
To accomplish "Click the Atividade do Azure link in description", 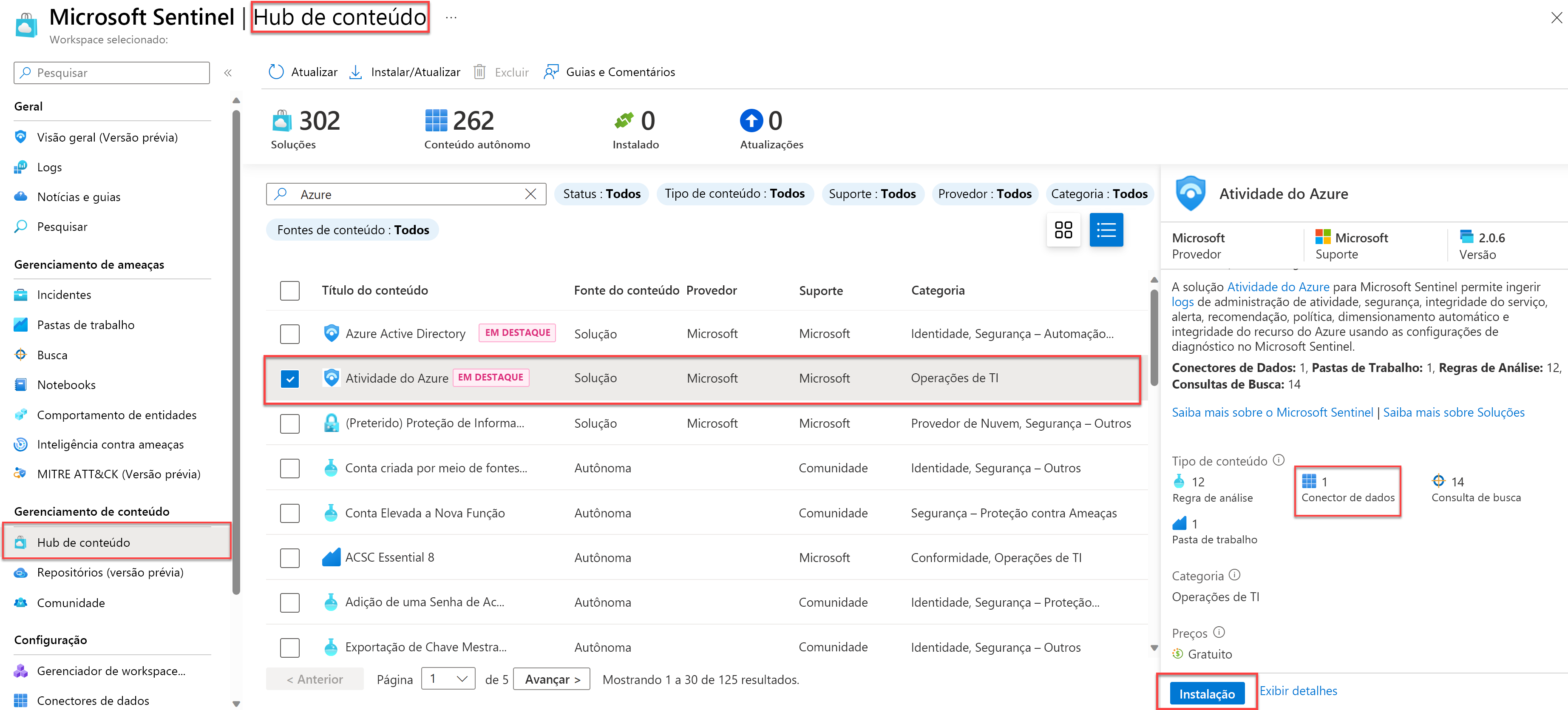I will pyautogui.click(x=1278, y=287).
